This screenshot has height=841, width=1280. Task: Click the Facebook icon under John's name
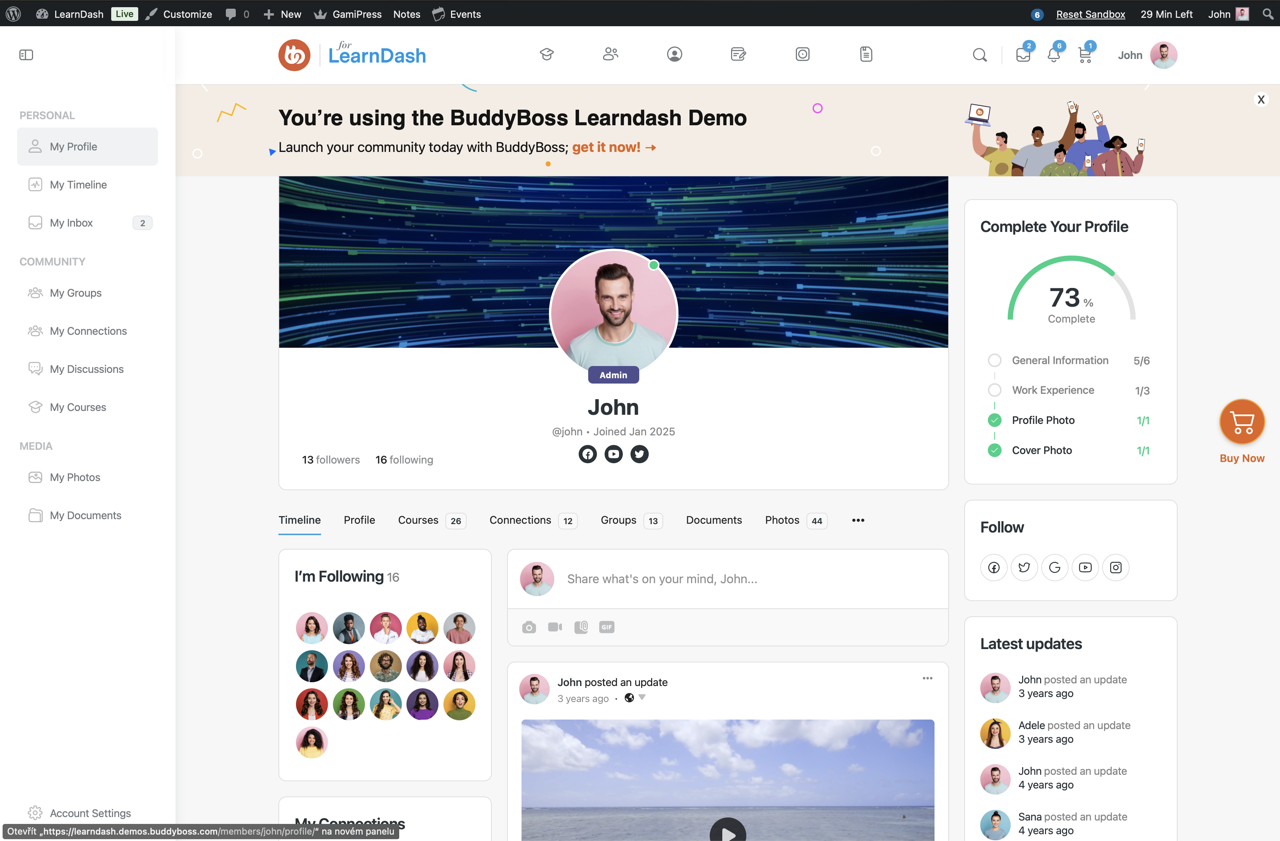(x=588, y=454)
